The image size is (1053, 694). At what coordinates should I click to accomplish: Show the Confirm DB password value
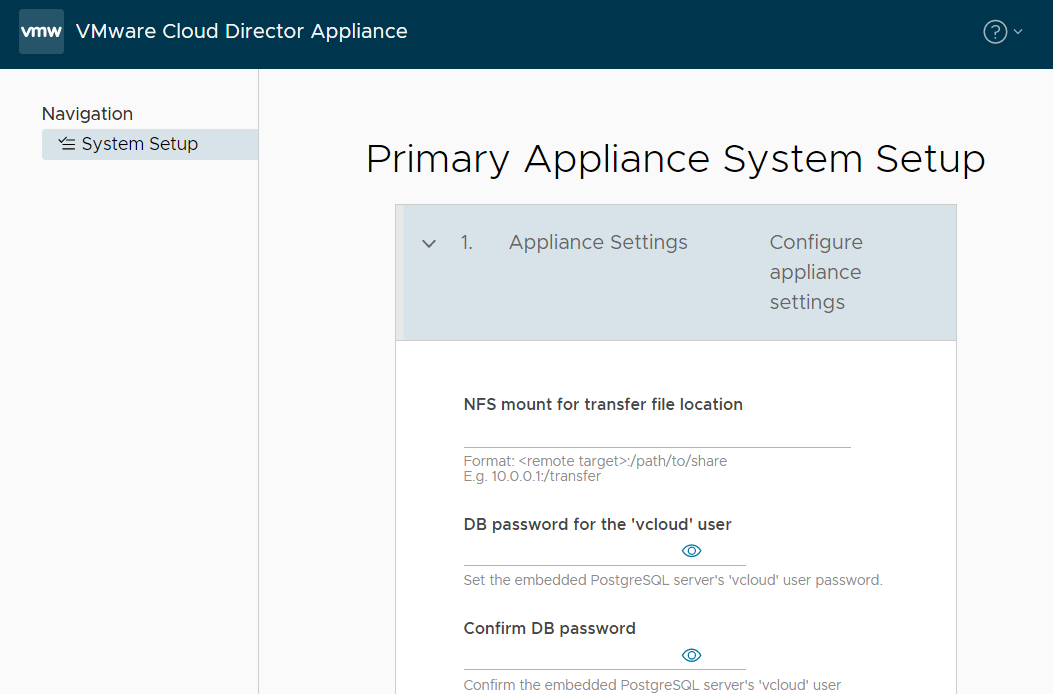691,655
